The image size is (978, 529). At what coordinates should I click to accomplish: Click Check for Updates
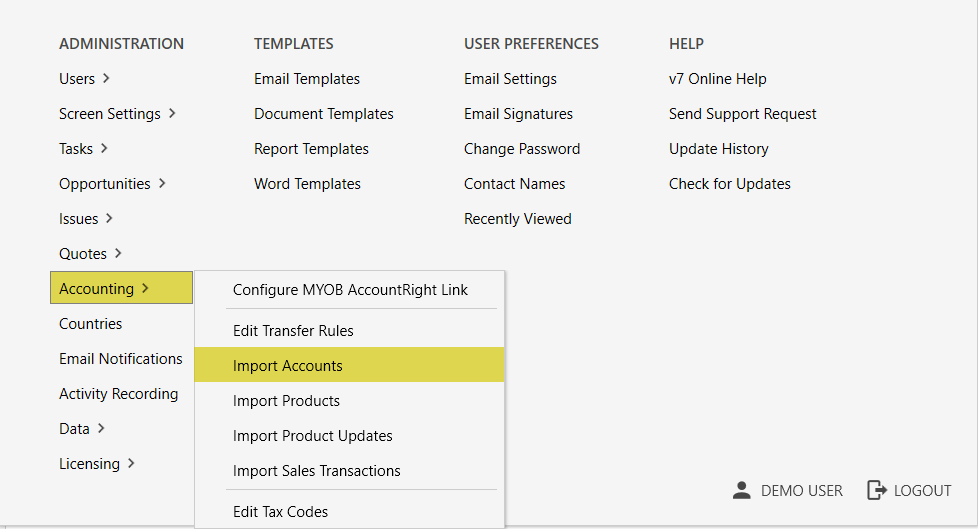tap(730, 184)
